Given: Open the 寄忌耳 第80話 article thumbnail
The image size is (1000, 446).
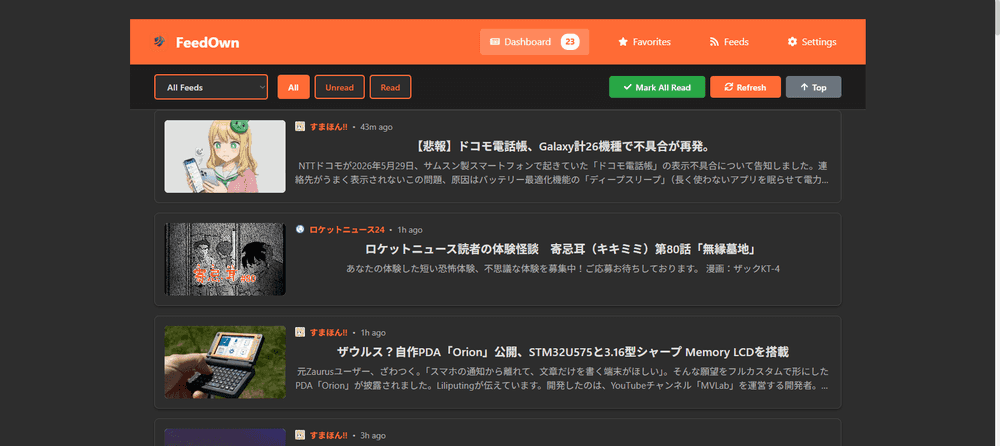Looking at the screenshot, I should 225,259.
